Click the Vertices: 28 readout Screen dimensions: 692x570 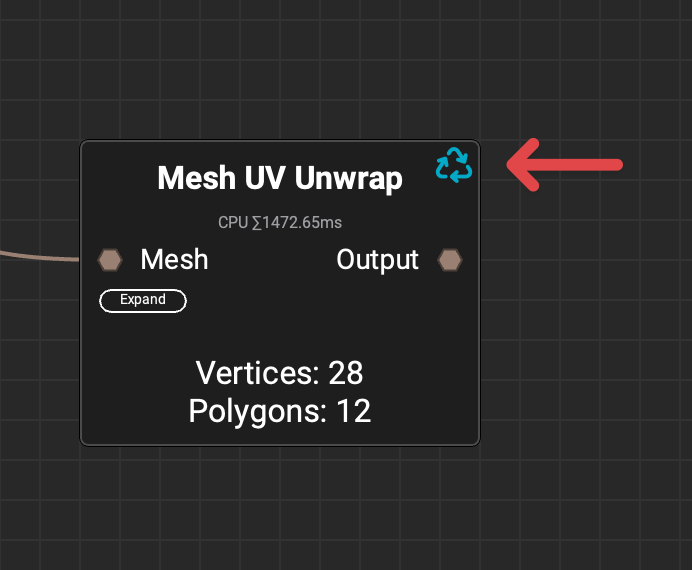click(279, 373)
